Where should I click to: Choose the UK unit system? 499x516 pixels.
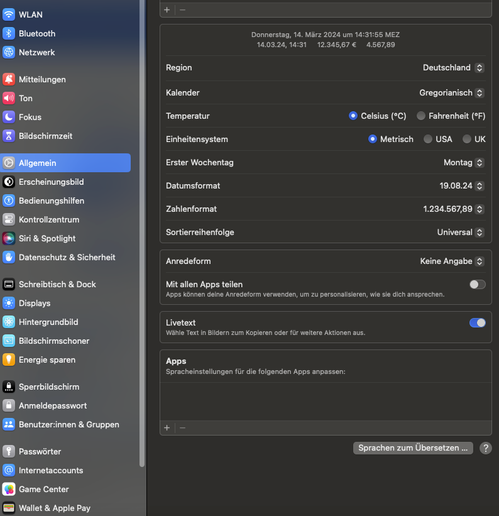click(x=467, y=139)
